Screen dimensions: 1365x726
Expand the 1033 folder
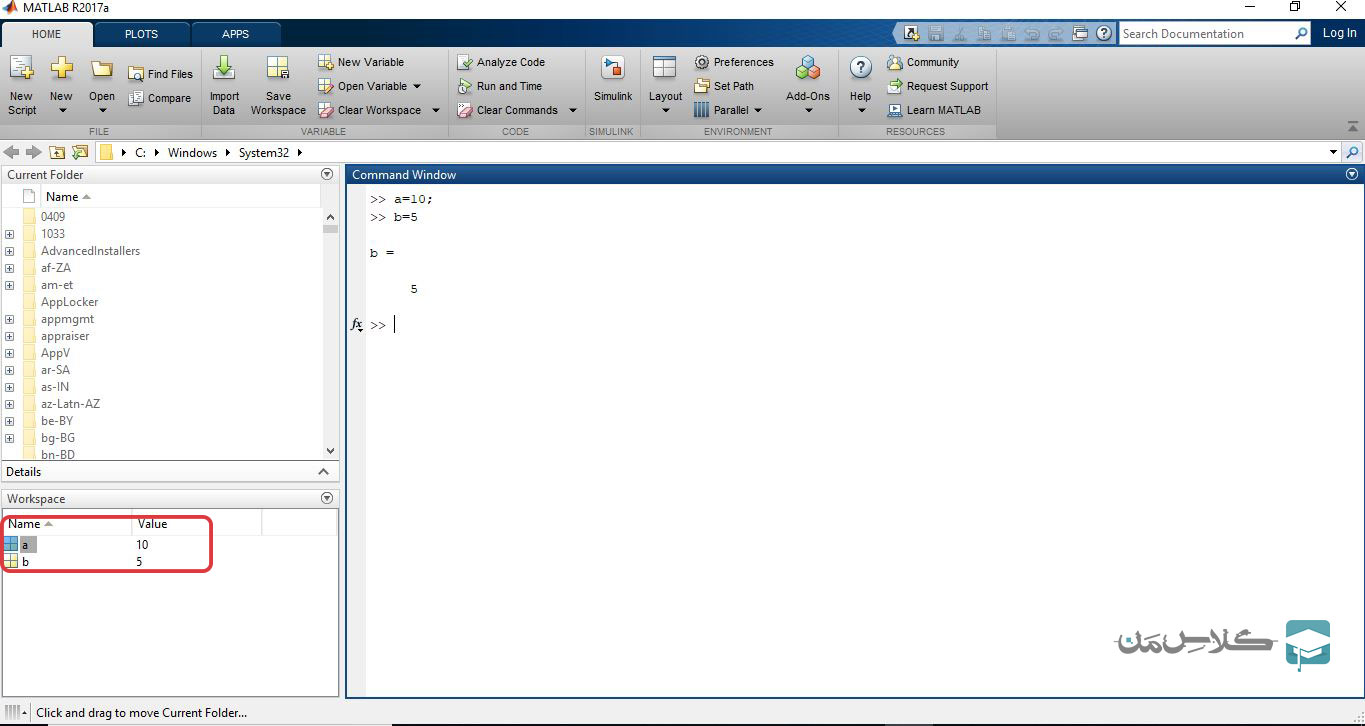(x=9, y=234)
